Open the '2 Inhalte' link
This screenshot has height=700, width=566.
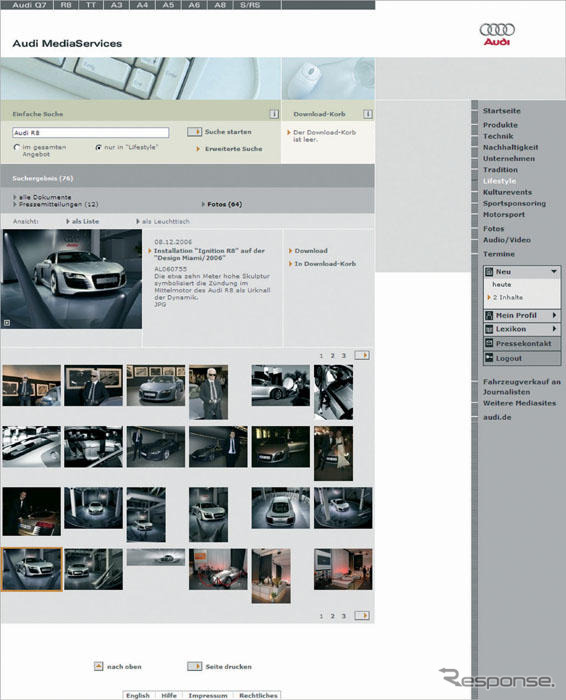point(508,297)
